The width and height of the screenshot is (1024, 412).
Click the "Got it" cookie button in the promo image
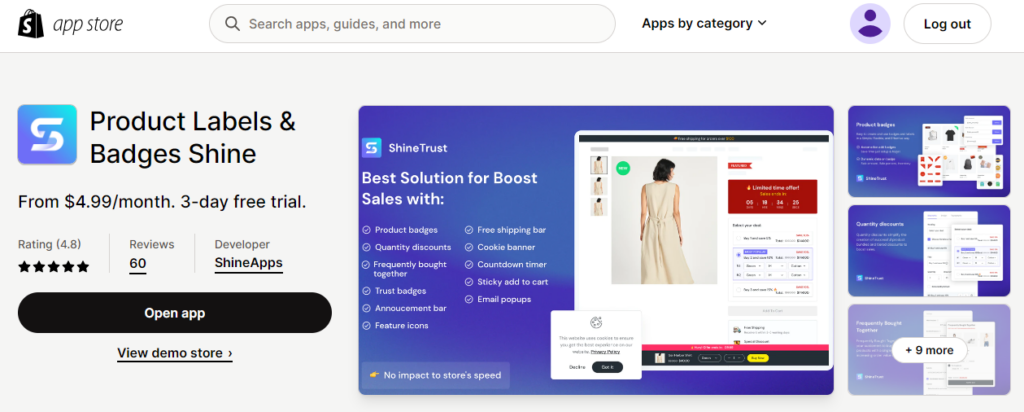607,367
